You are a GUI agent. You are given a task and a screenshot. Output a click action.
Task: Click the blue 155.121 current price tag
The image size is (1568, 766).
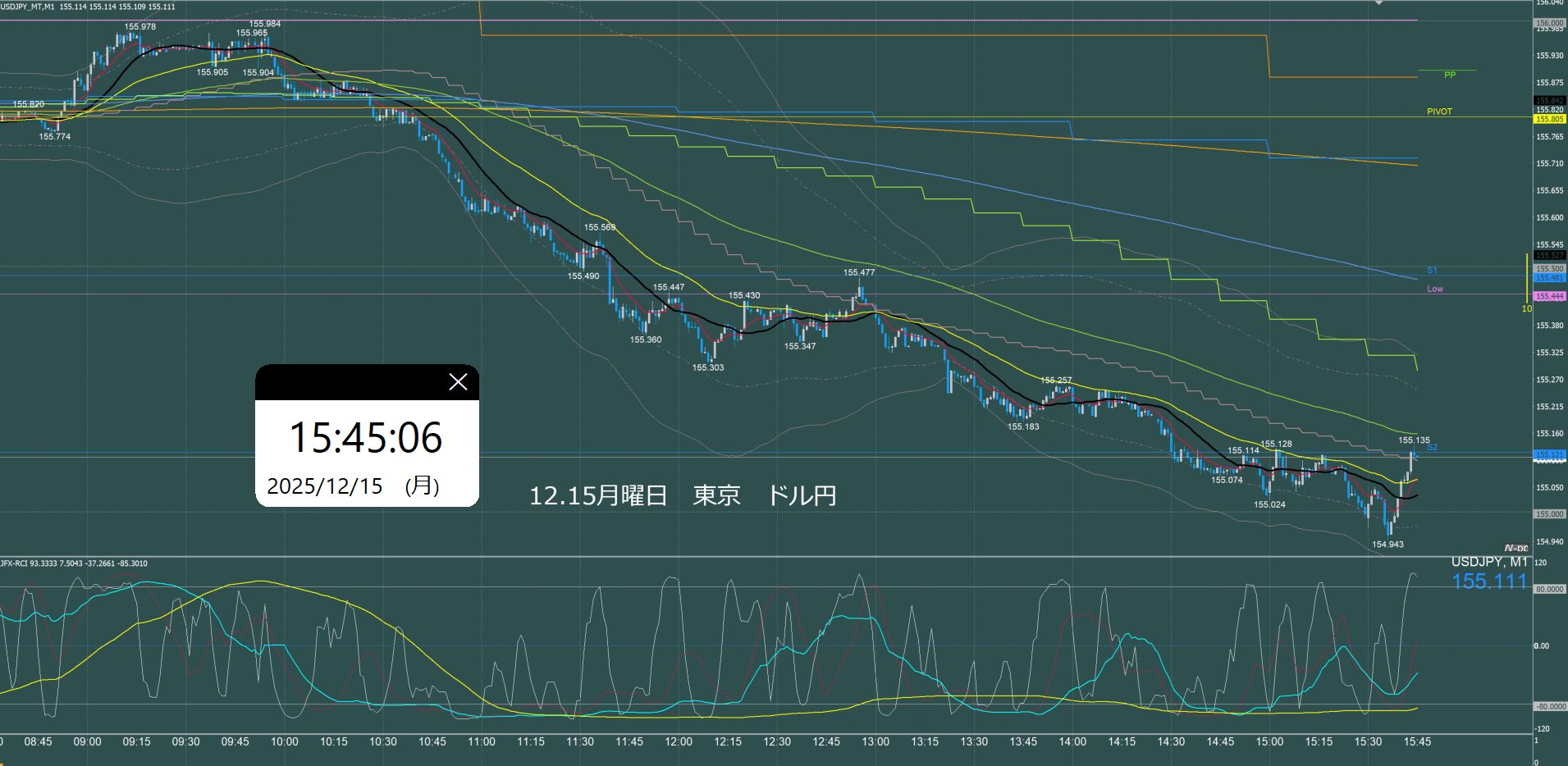coord(1549,454)
